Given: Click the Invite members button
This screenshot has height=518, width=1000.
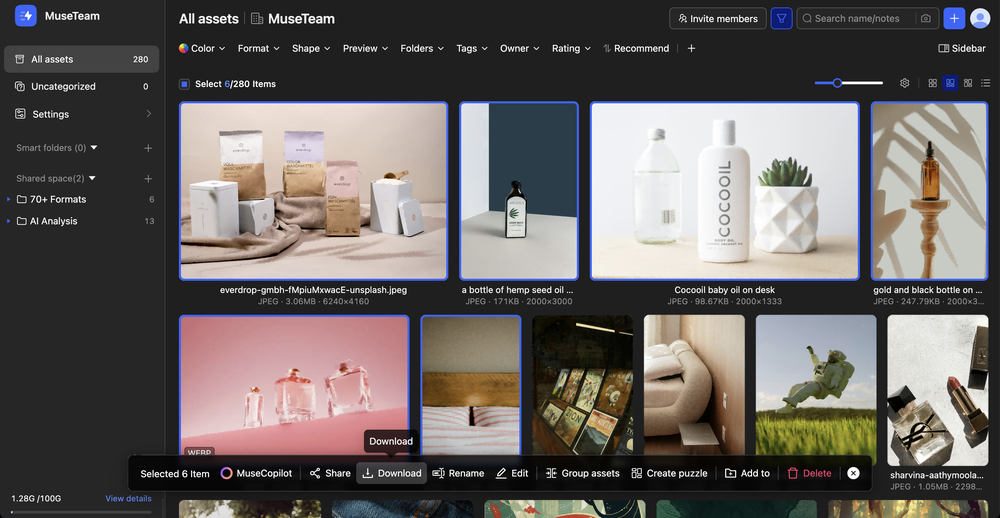Looking at the screenshot, I should coord(718,18).
